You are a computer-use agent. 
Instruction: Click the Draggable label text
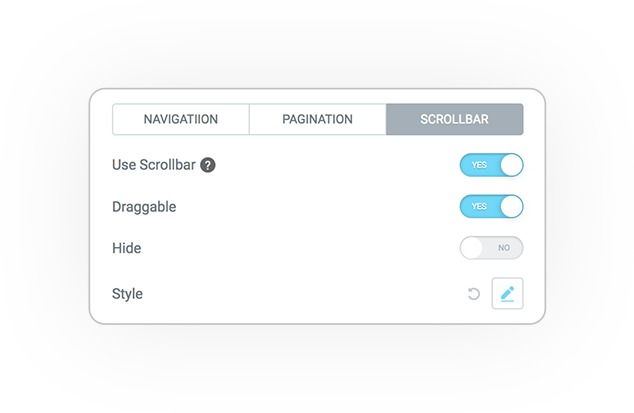[144, 207]
